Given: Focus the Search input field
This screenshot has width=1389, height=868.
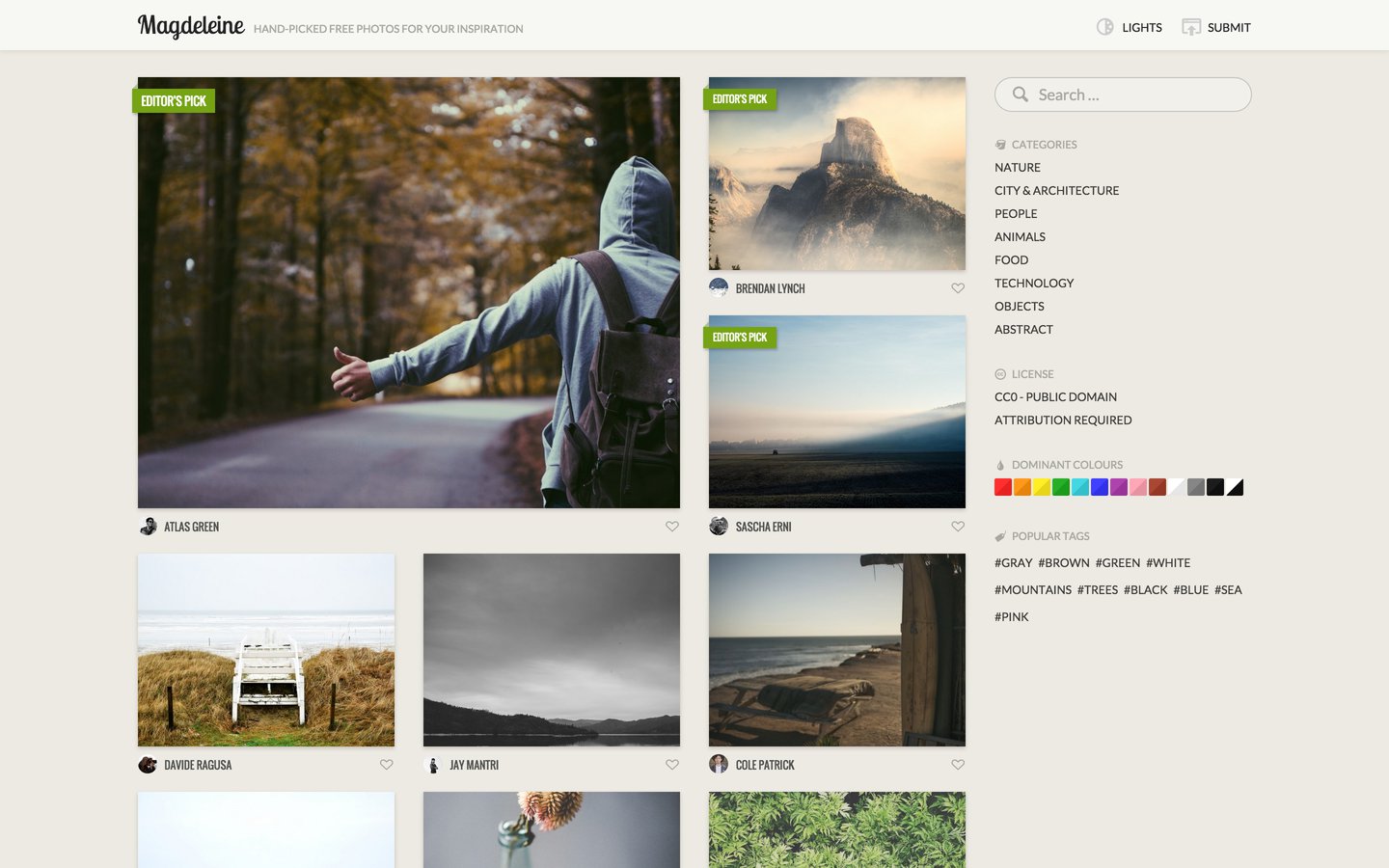Looking at the screenshot, I should click(x=1123, y=95).
